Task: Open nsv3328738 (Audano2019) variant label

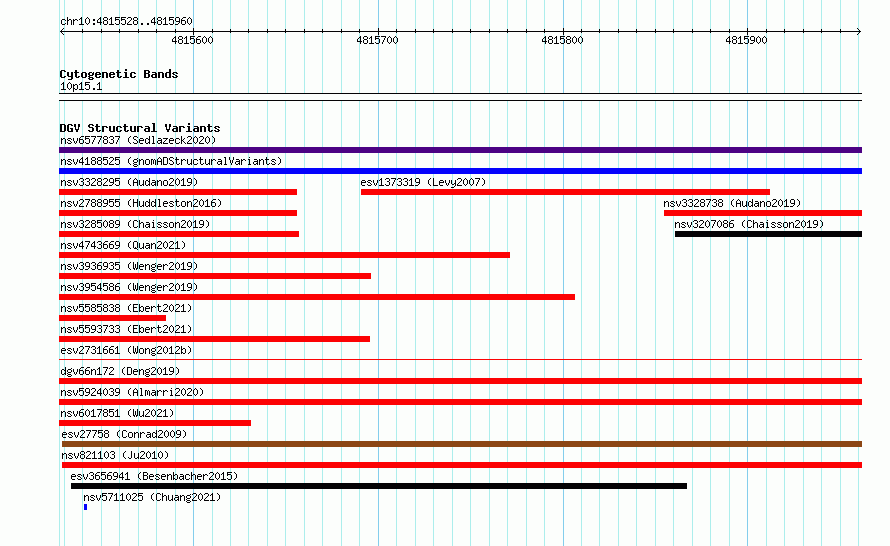Action: (732, 203)
